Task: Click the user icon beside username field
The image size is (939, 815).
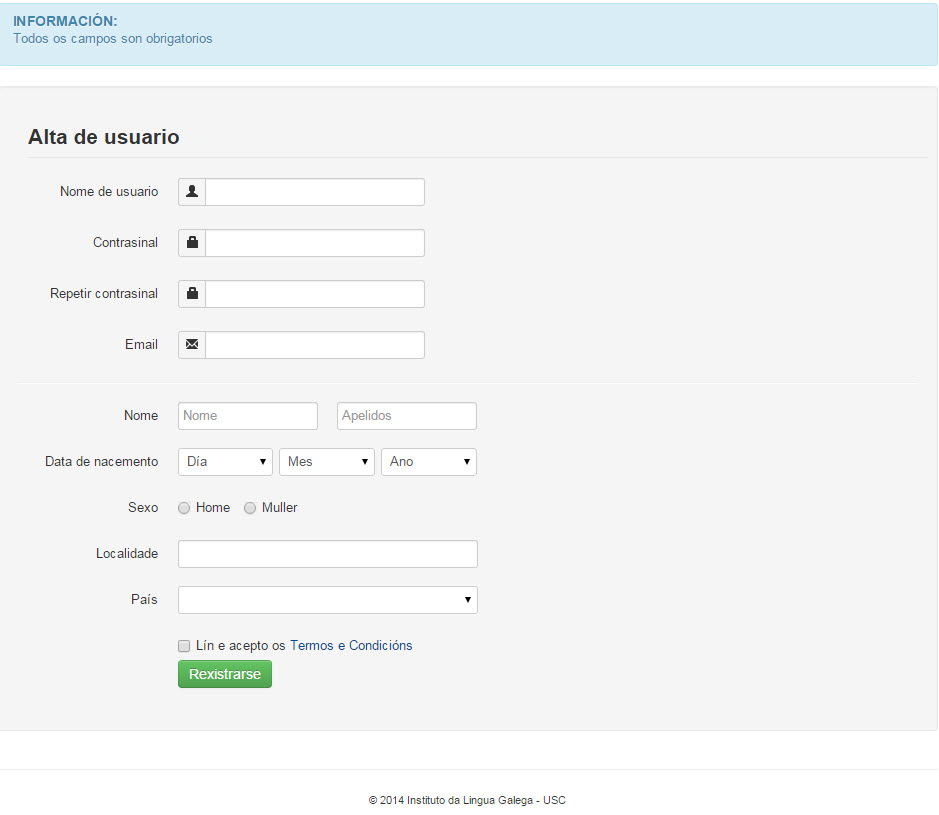Action: (192, 192)
